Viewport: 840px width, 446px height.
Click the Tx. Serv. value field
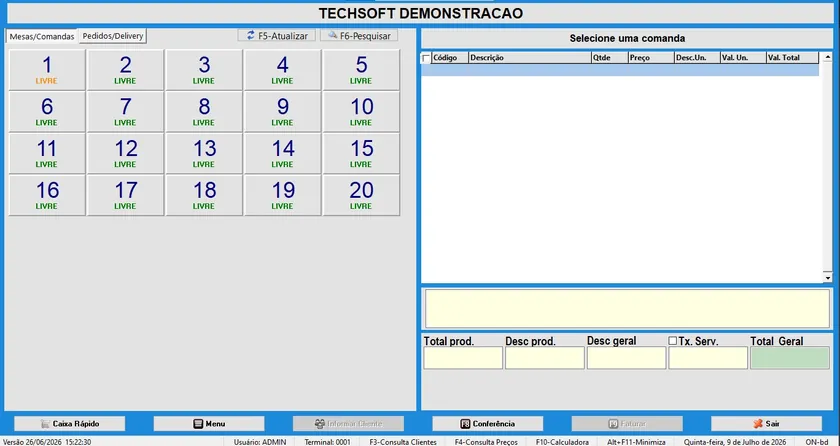click(x=708, y=358)
